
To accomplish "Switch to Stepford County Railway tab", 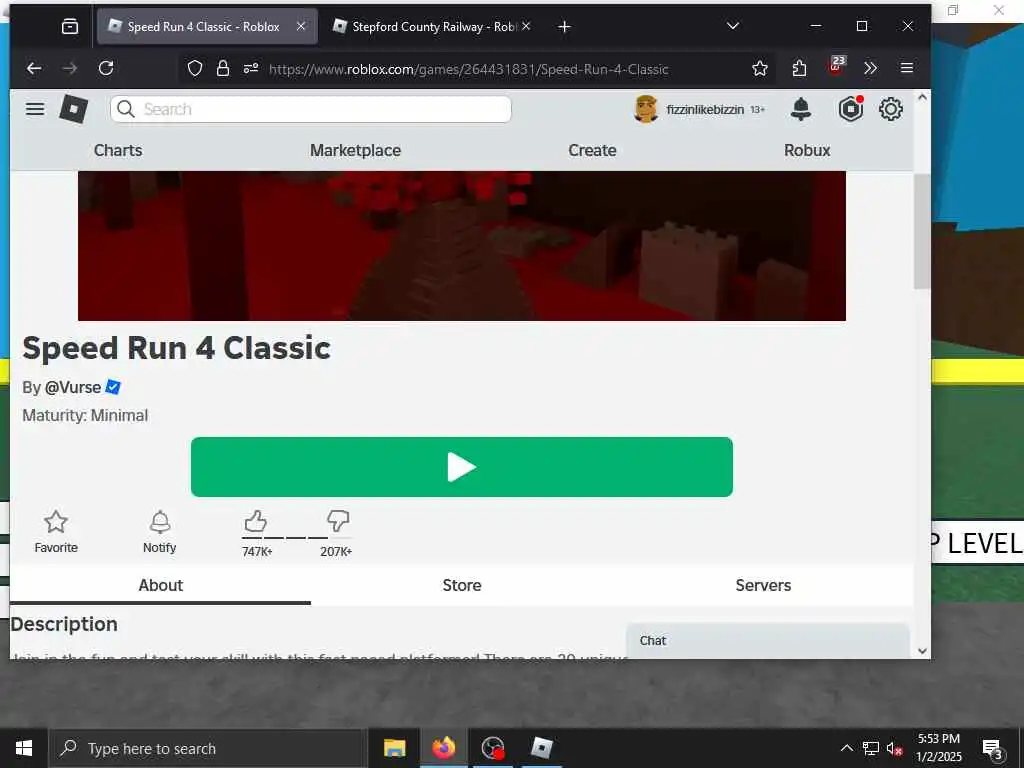I will (x=433, y=27).
